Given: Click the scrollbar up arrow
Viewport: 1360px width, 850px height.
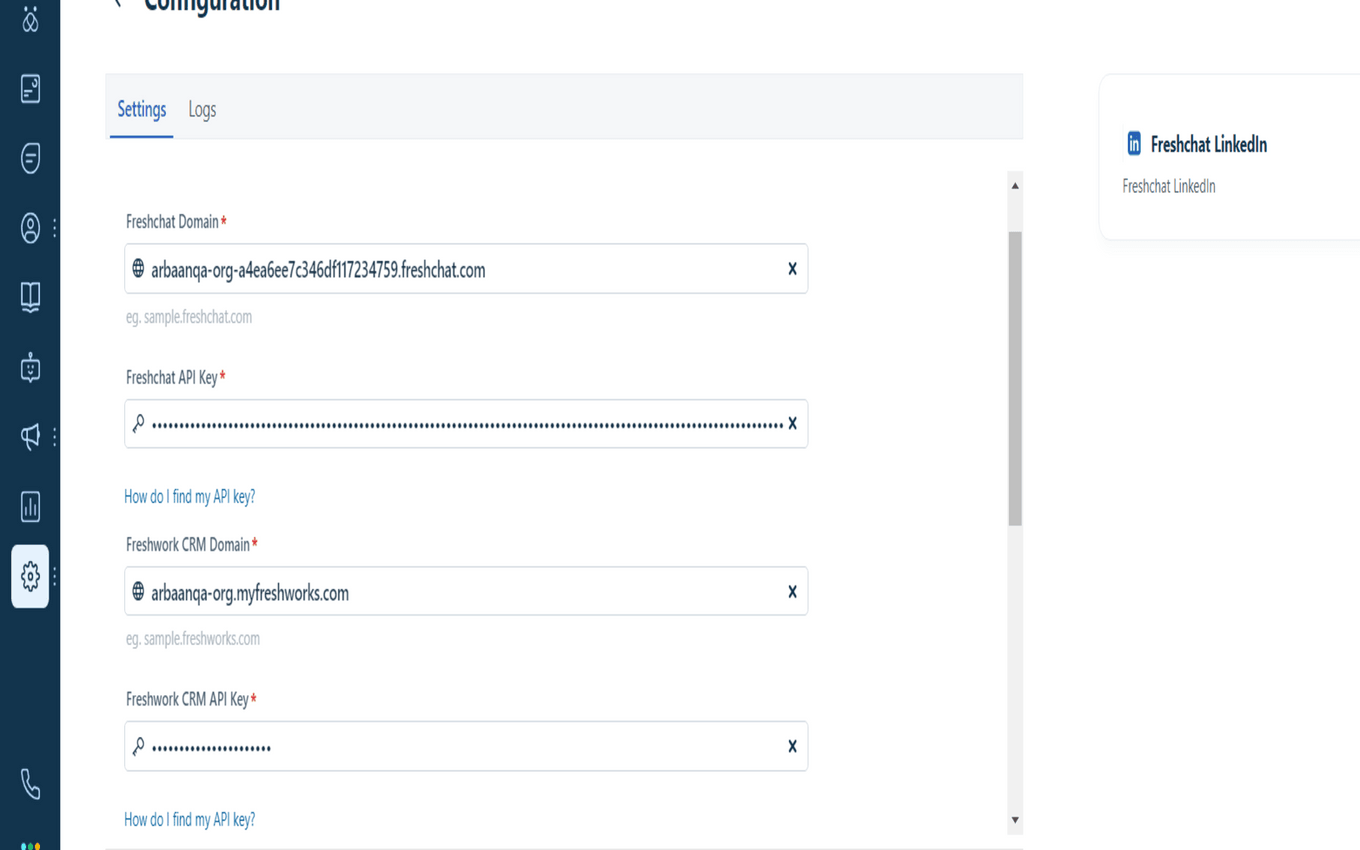Looking at the screenshot, I should click(x=1015, y=185).
